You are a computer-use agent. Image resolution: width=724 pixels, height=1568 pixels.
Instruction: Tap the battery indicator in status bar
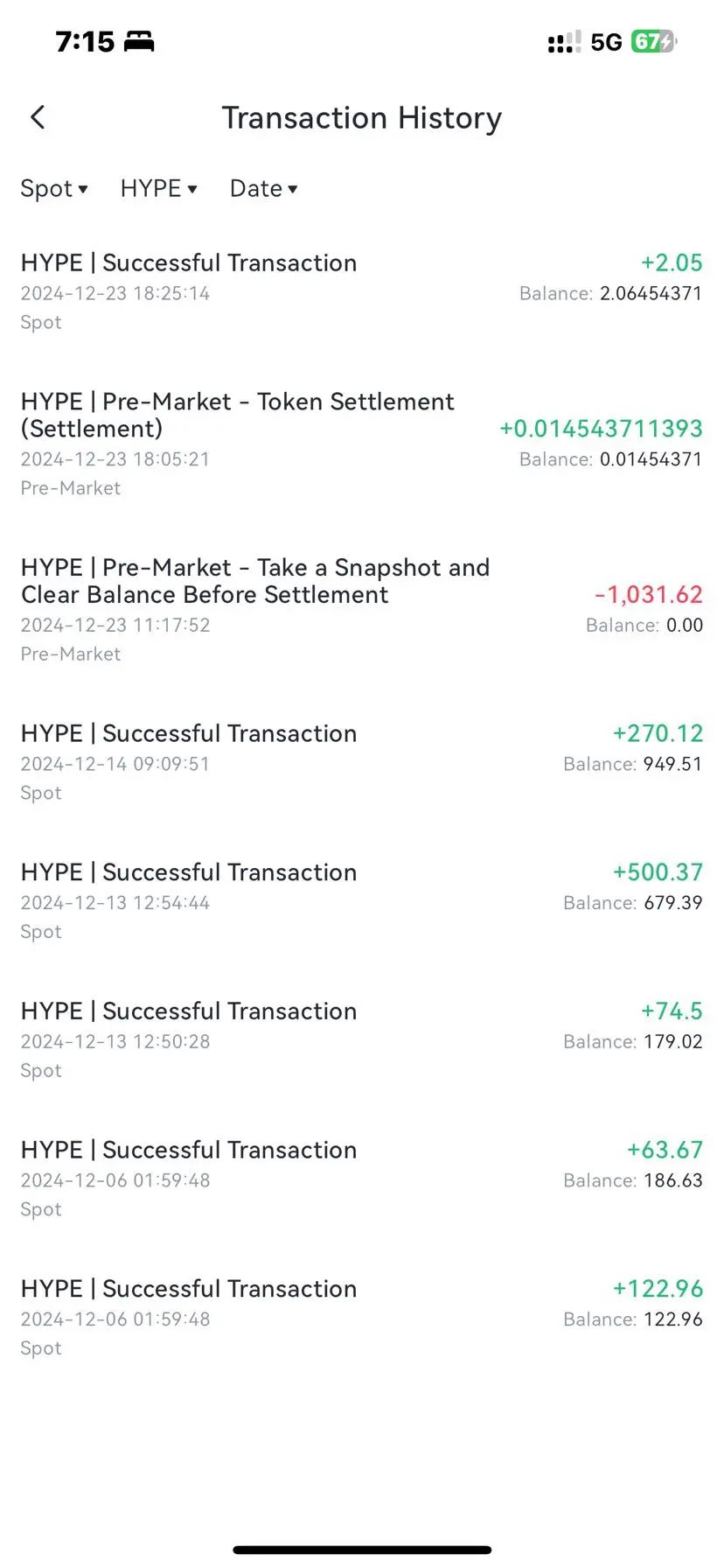pyautogui.click(x=654, y=41)
